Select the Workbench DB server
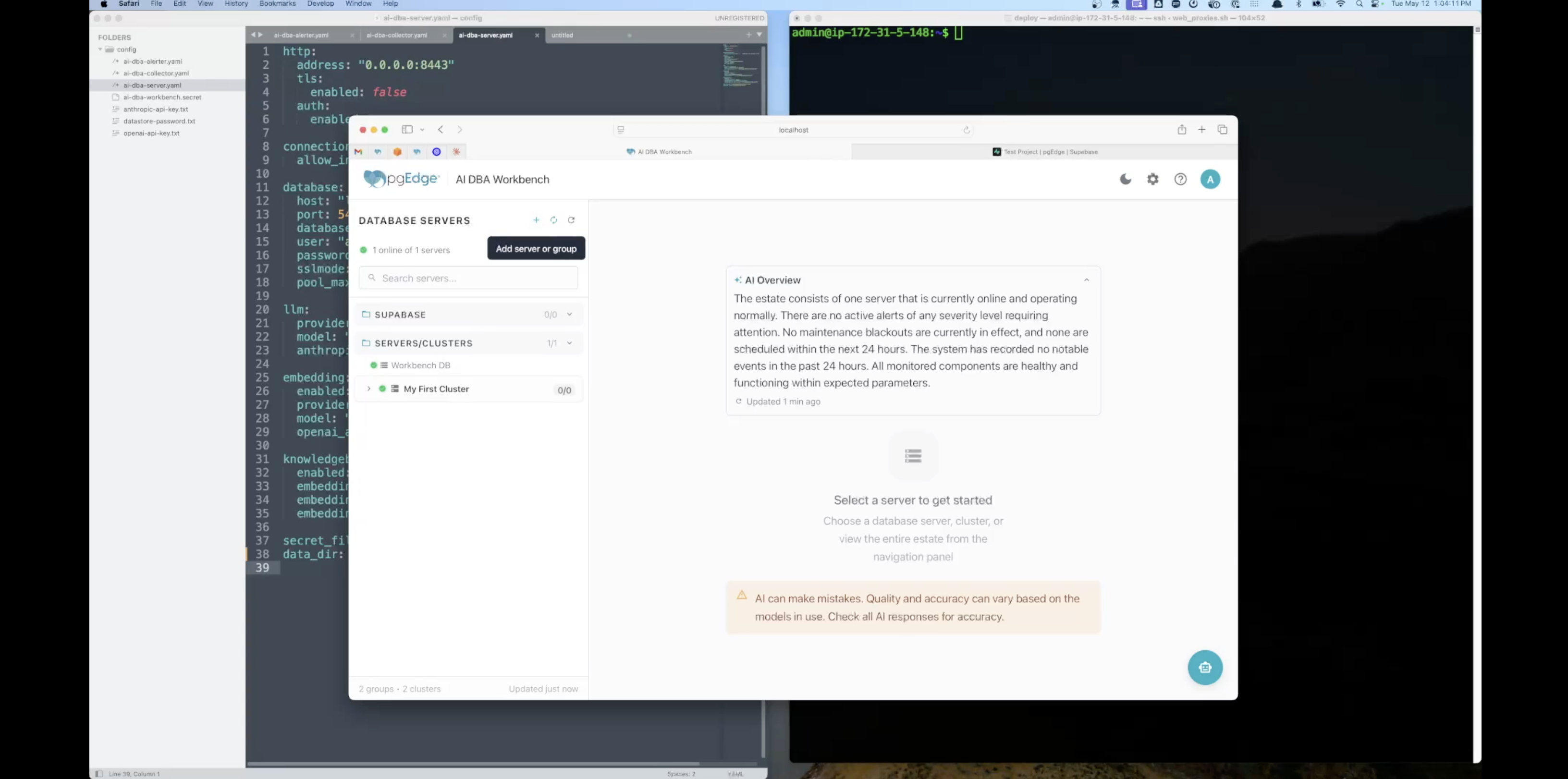 (421, 365)
